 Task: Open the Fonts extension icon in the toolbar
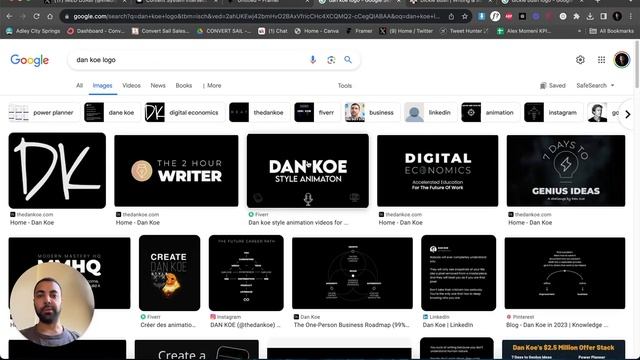point(495,16)
